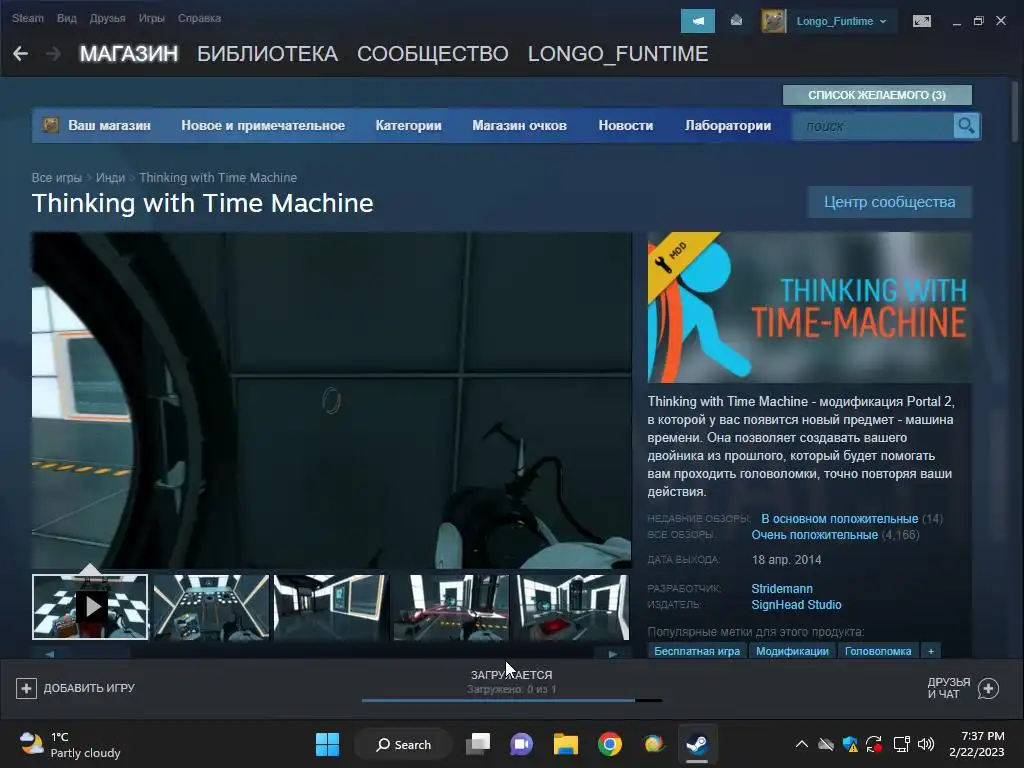The height and width of the screenshot is (768, 1024).
Task: Click the Longo_Funtime avatar picture
Action: point(774,21)
